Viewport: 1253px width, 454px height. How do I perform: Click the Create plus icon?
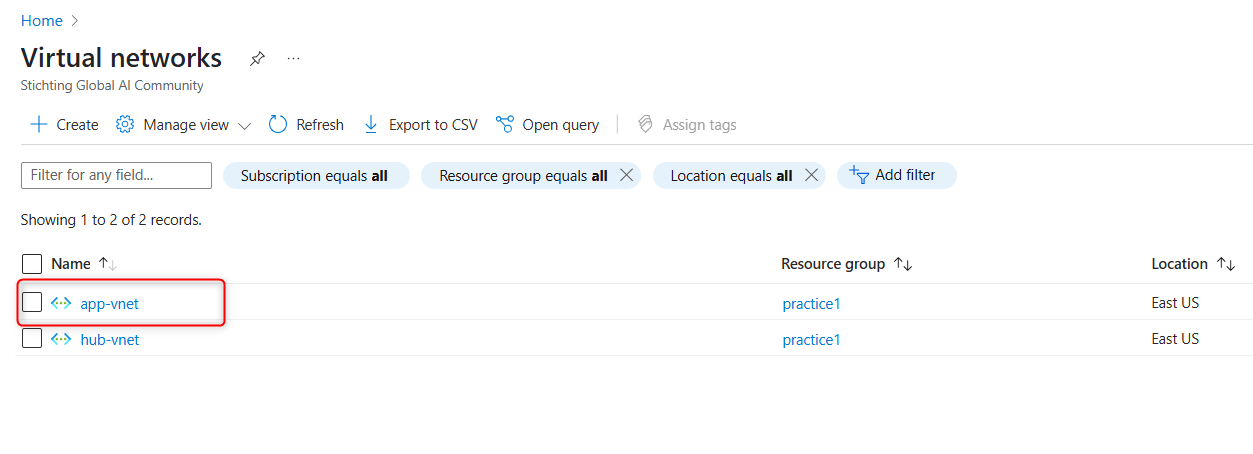pos(39,125)
